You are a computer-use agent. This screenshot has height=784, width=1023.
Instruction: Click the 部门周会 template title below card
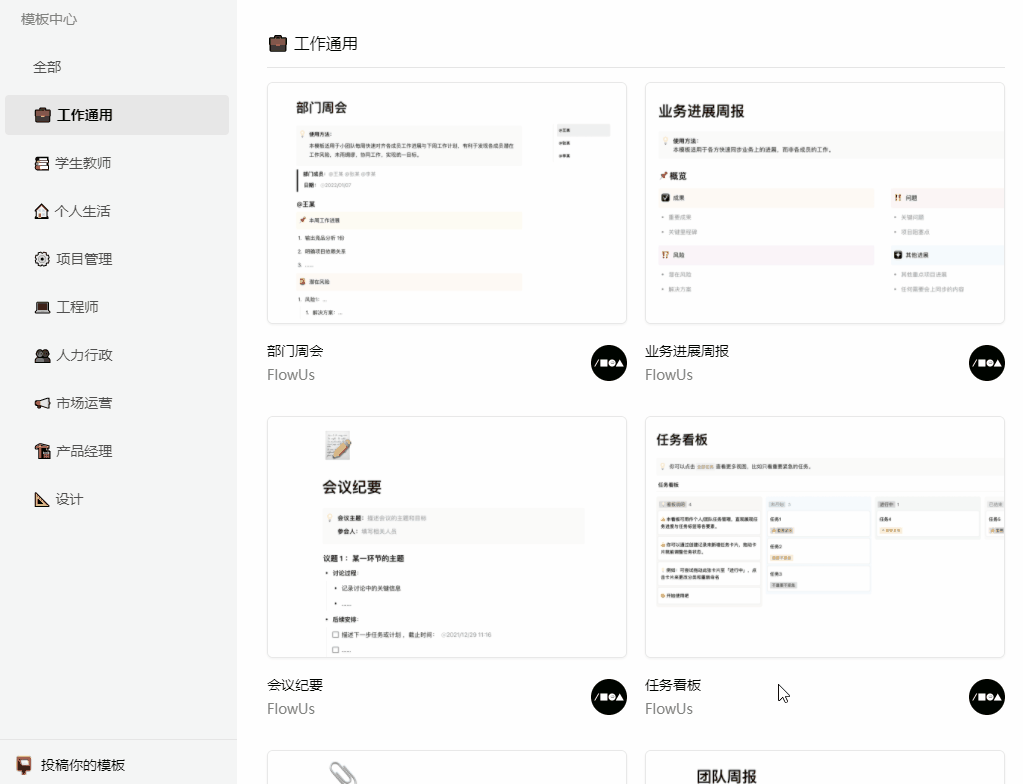coord(295,351)
